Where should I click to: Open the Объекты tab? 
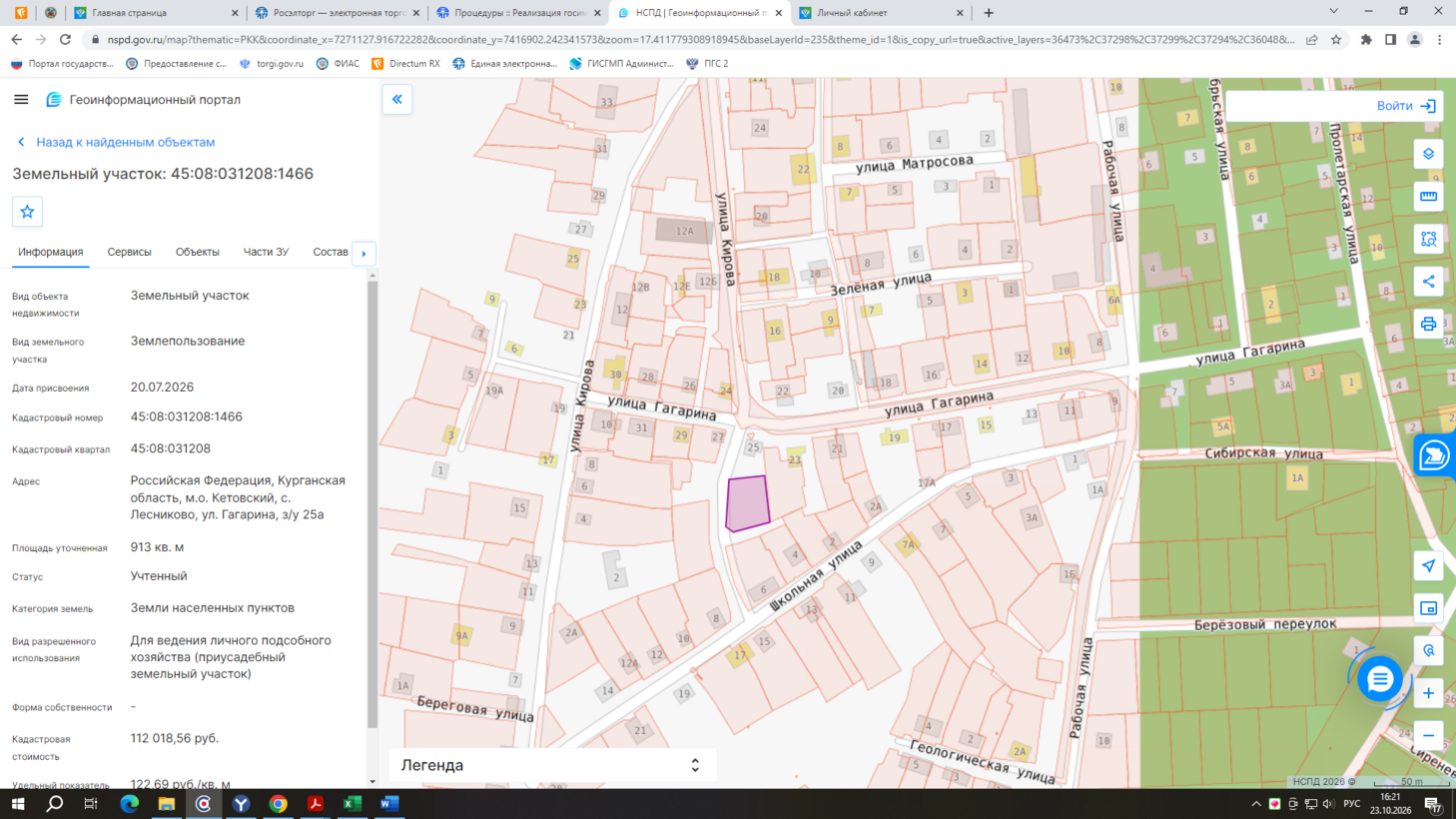(197, 252)
